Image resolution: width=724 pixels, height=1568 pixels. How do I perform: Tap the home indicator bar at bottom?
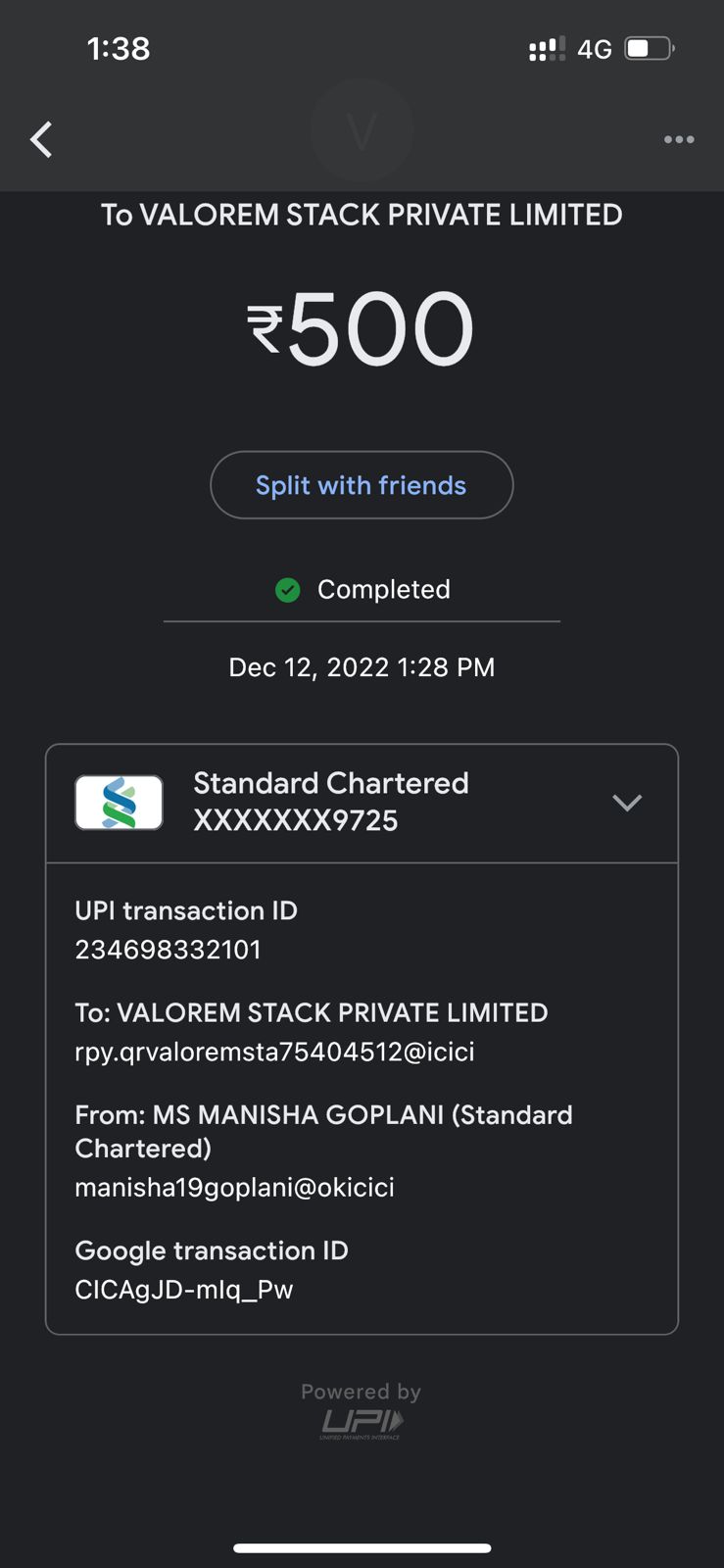pyautogui.click(x=362, y=1548)
